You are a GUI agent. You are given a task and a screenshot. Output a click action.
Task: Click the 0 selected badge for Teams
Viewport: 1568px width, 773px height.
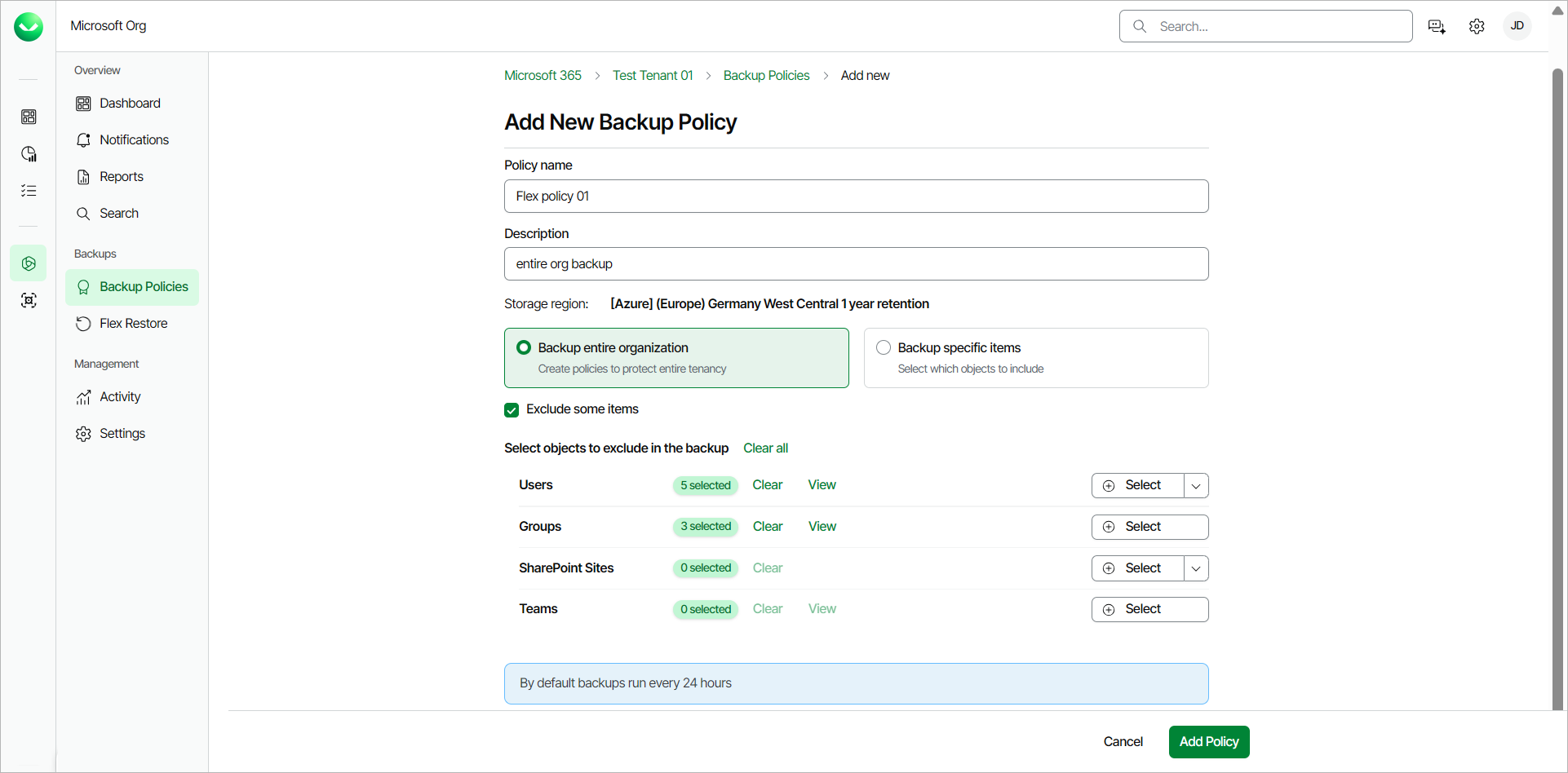point(706,610)
